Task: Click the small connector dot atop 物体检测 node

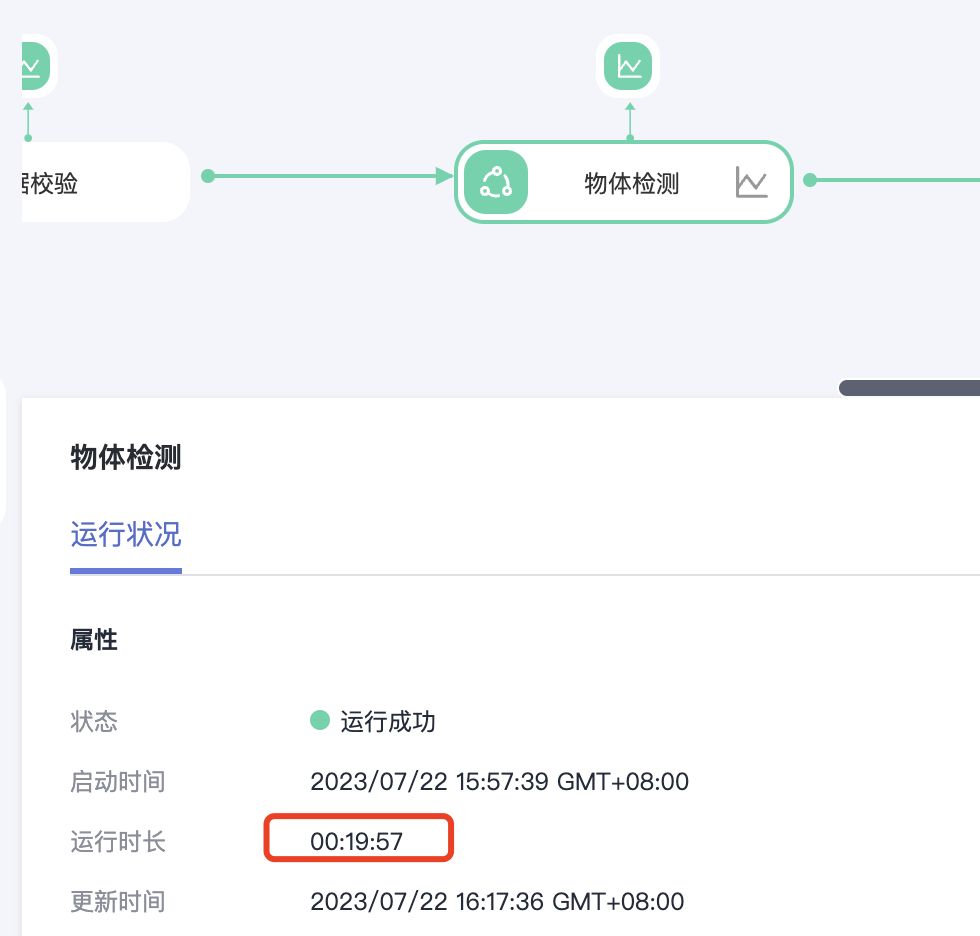Action: pyautogui.click(x=629, y=135)
